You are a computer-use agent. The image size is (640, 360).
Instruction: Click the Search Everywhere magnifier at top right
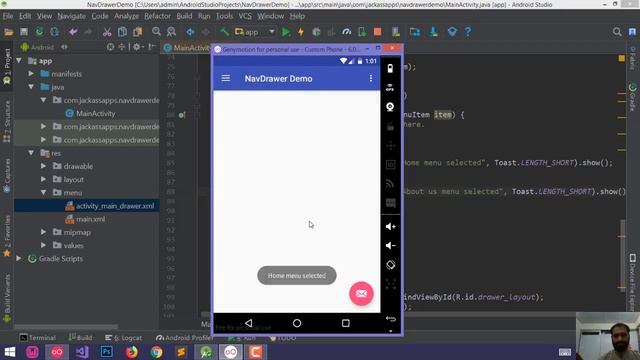tap(617, 32)
